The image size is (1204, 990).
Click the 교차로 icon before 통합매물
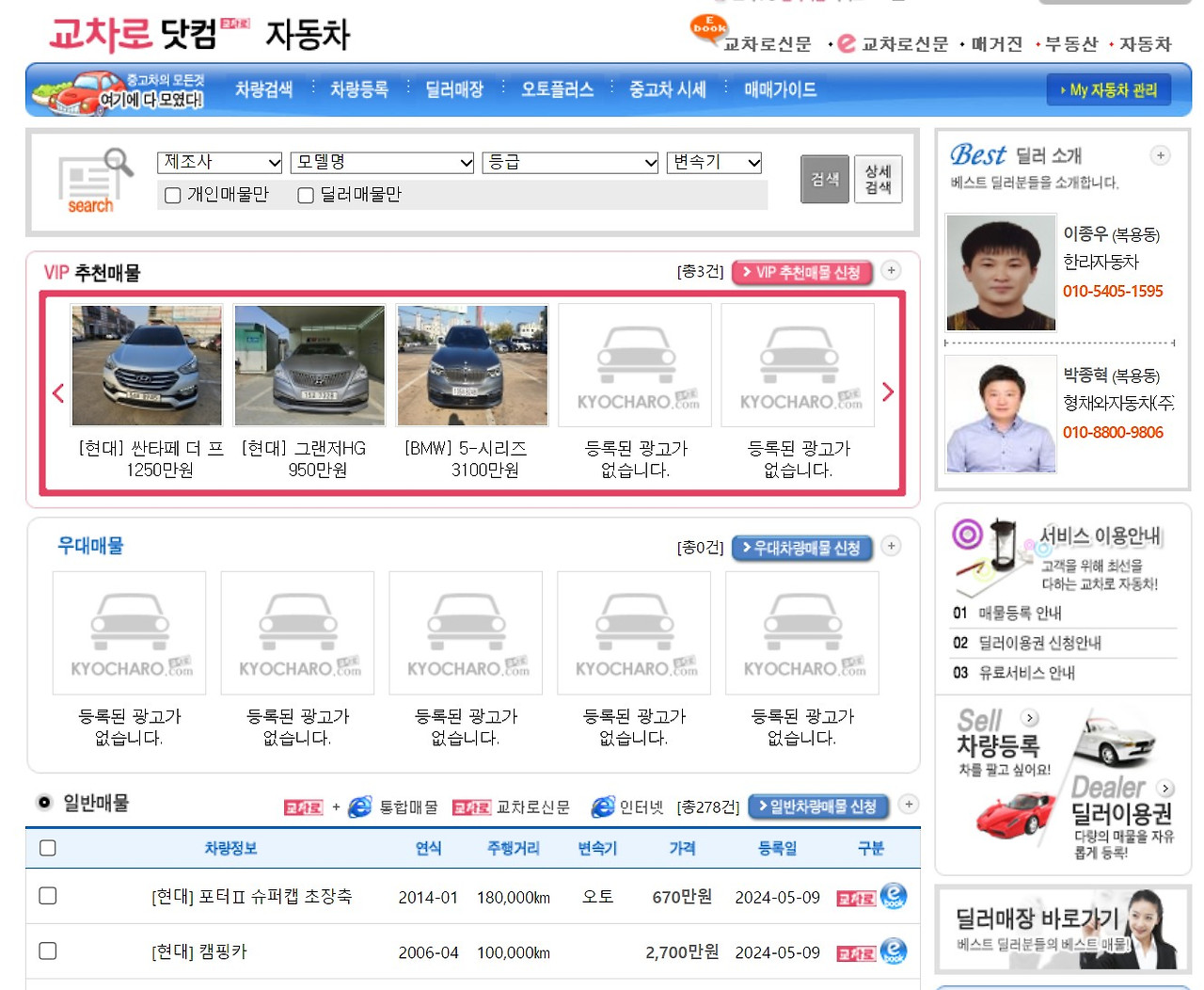tap(303, 807)
